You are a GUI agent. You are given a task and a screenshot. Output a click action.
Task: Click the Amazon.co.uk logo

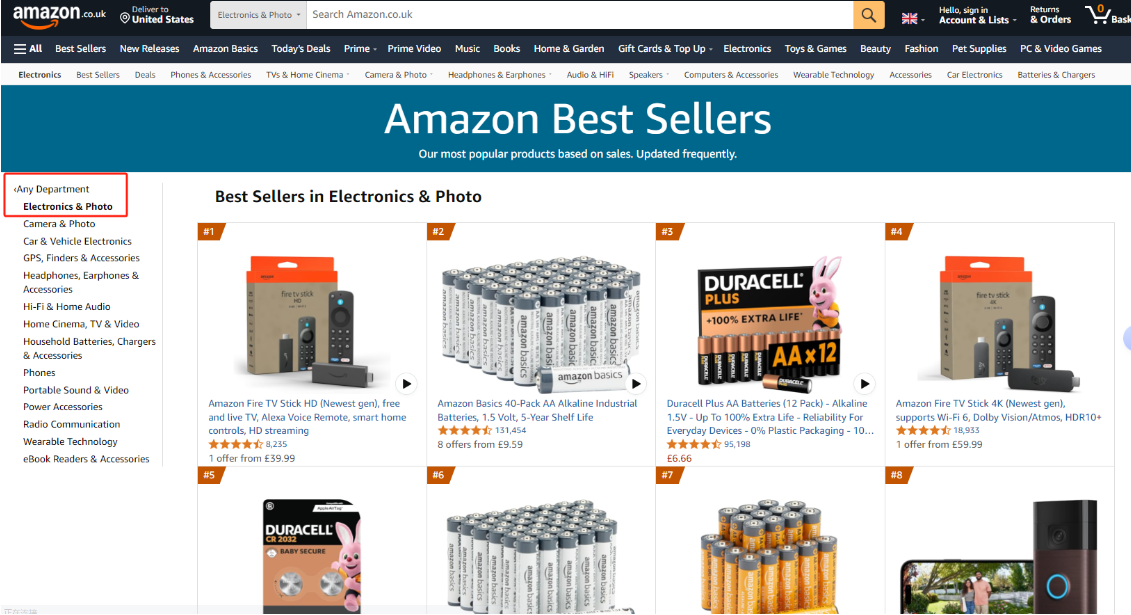[59, 15]
